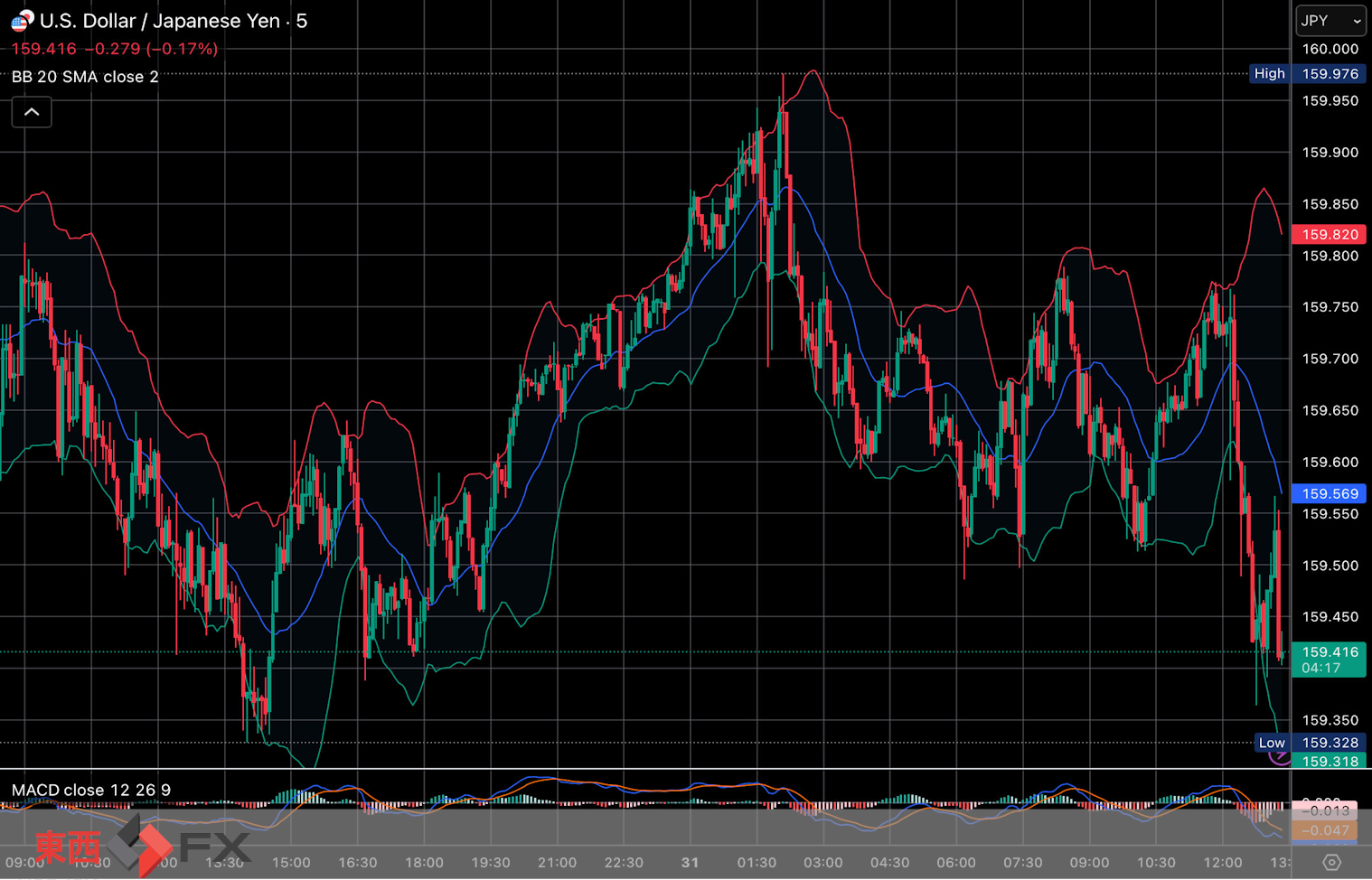Click the Low price marker label

click(1271, 743)
